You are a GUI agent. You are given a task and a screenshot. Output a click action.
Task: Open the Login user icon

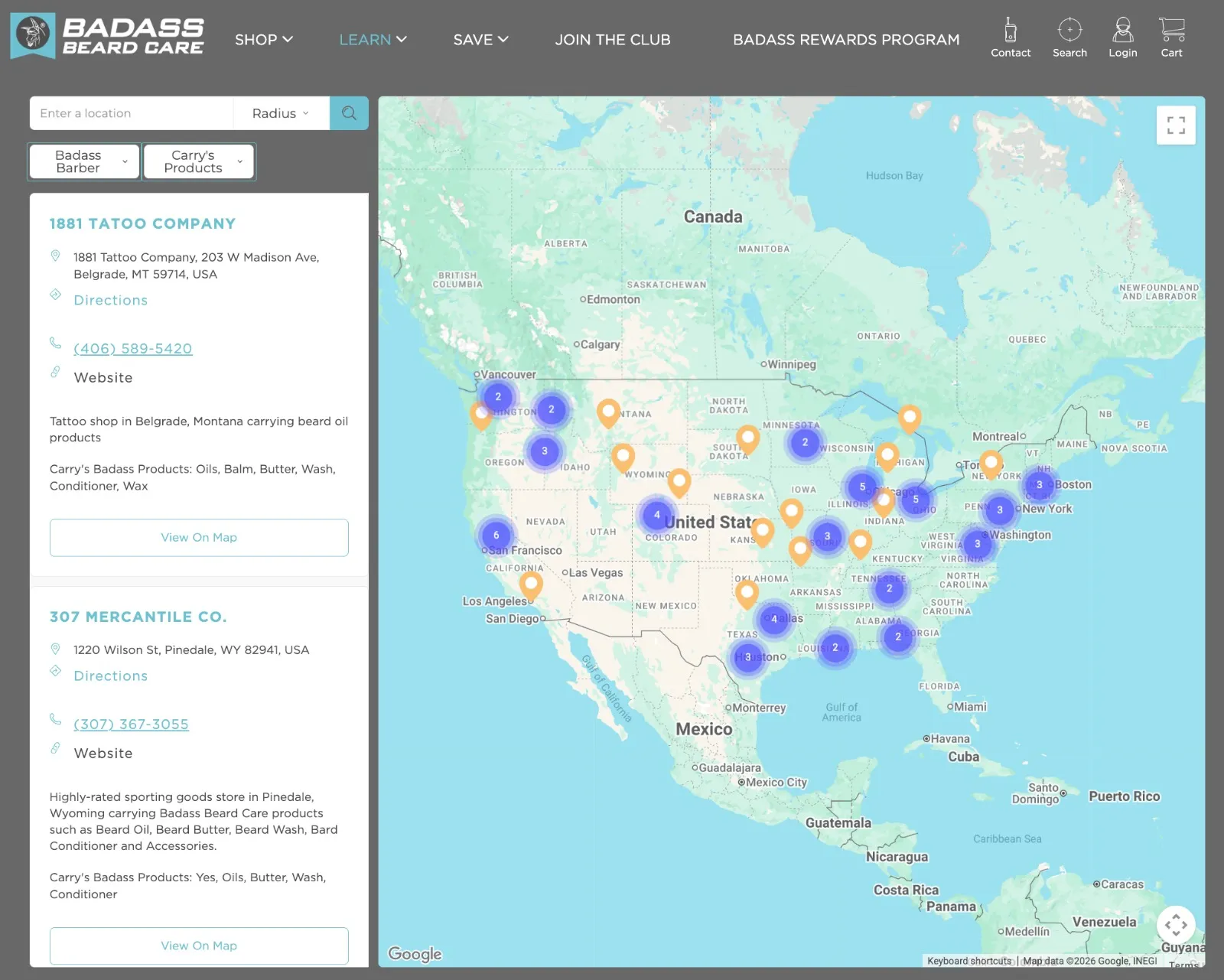click(x=1122, y=37)
